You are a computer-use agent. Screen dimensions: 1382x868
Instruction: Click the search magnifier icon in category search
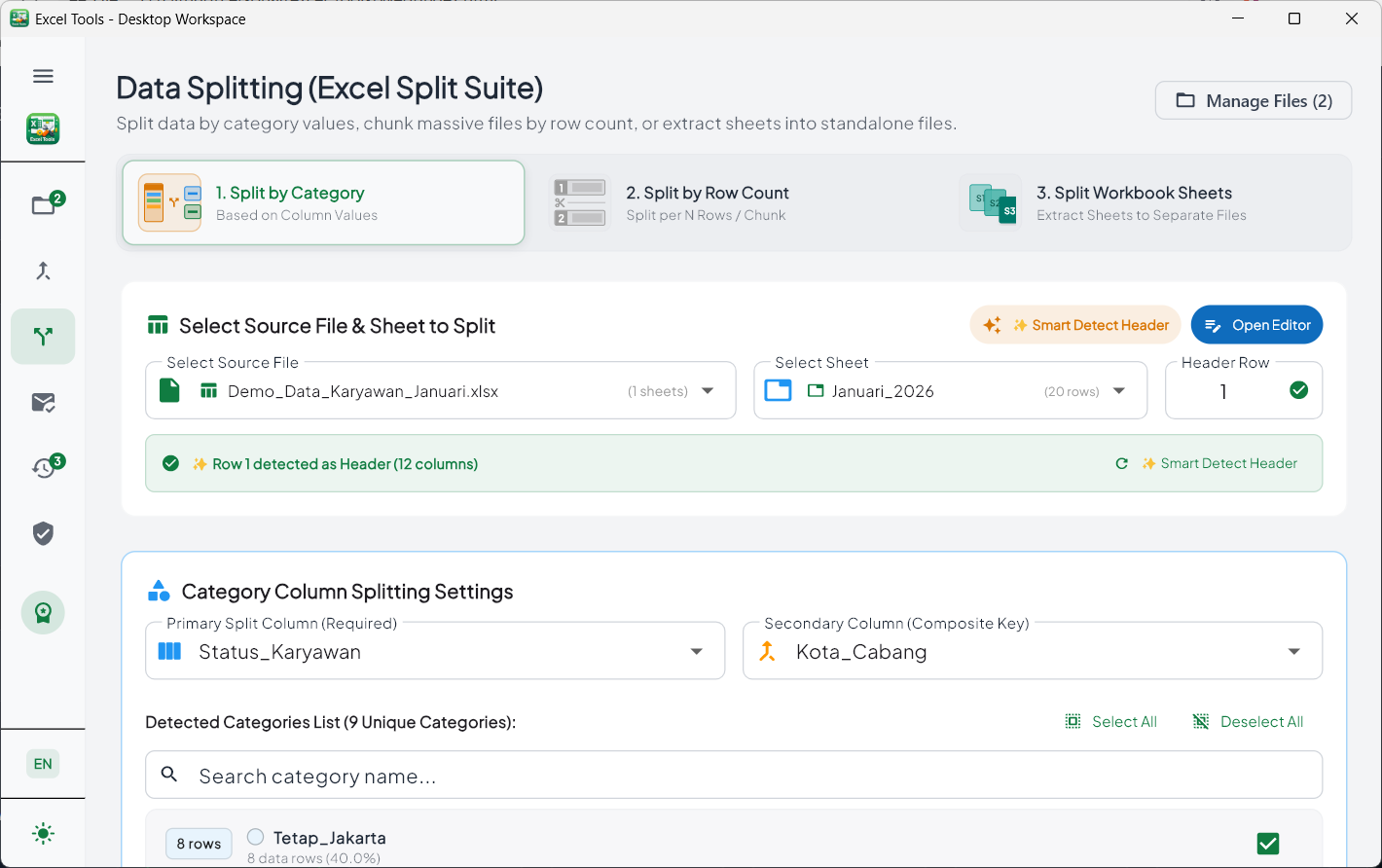[x=169, y=775]
